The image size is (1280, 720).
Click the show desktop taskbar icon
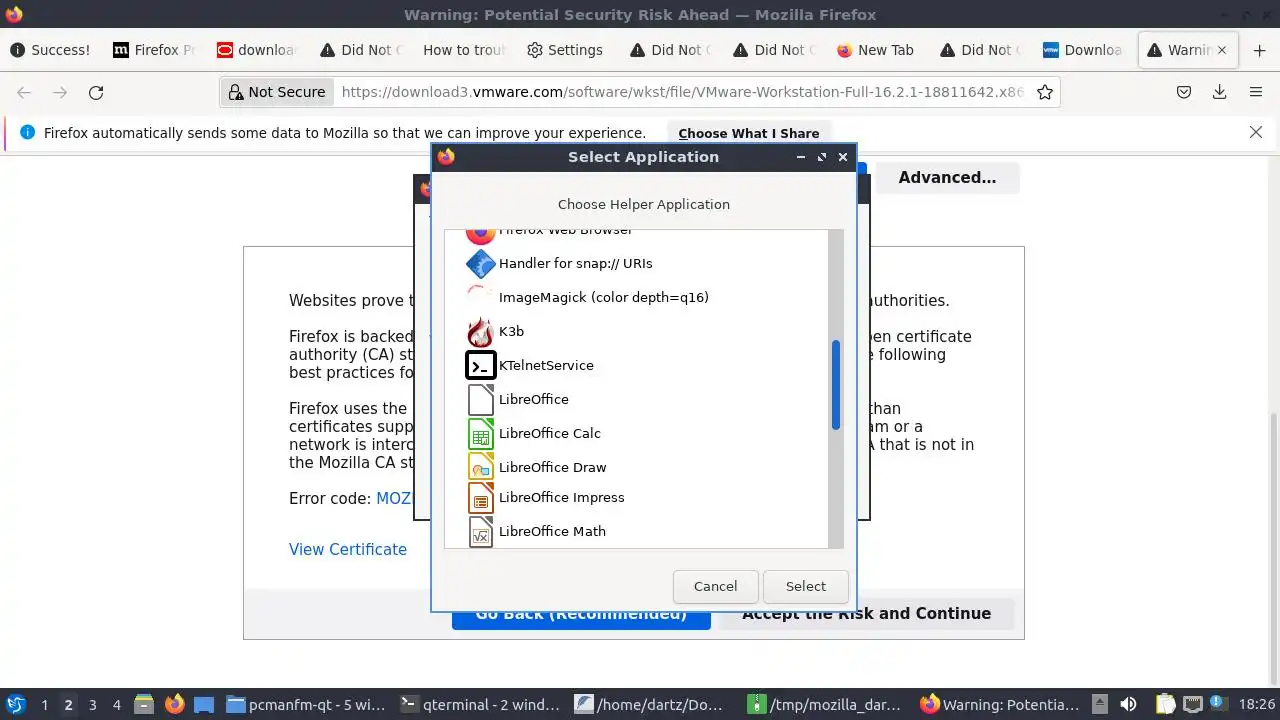[204, 704]
